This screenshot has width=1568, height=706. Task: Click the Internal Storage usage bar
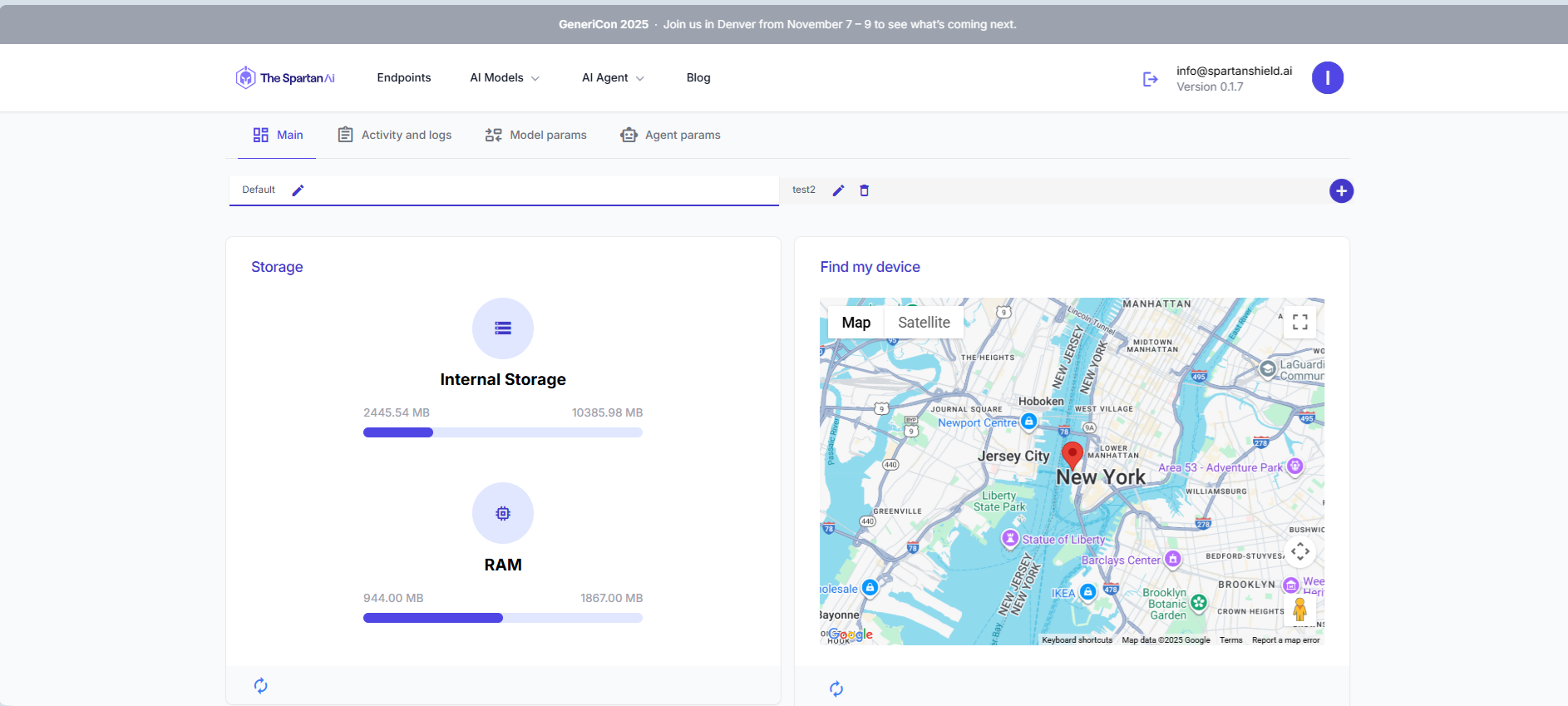[502, 432]
